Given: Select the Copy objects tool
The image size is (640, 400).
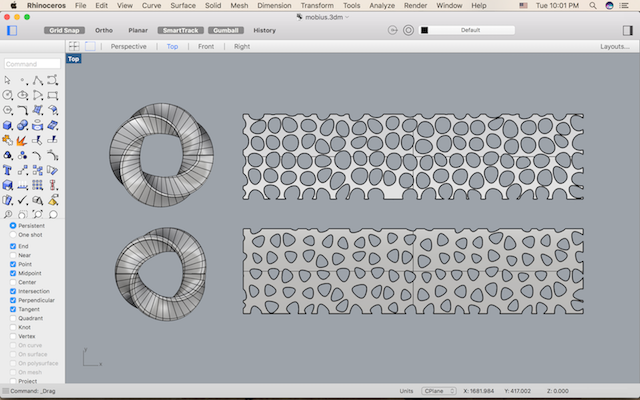Looking at the screenshot, I should coord(38,170).
